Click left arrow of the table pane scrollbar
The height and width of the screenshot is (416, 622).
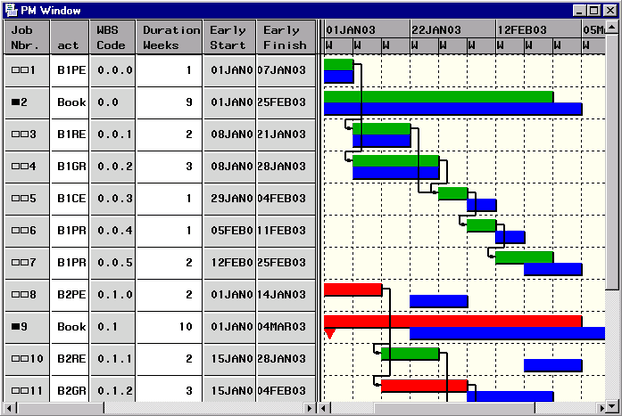pyautogui.click(x=10, y=408)
